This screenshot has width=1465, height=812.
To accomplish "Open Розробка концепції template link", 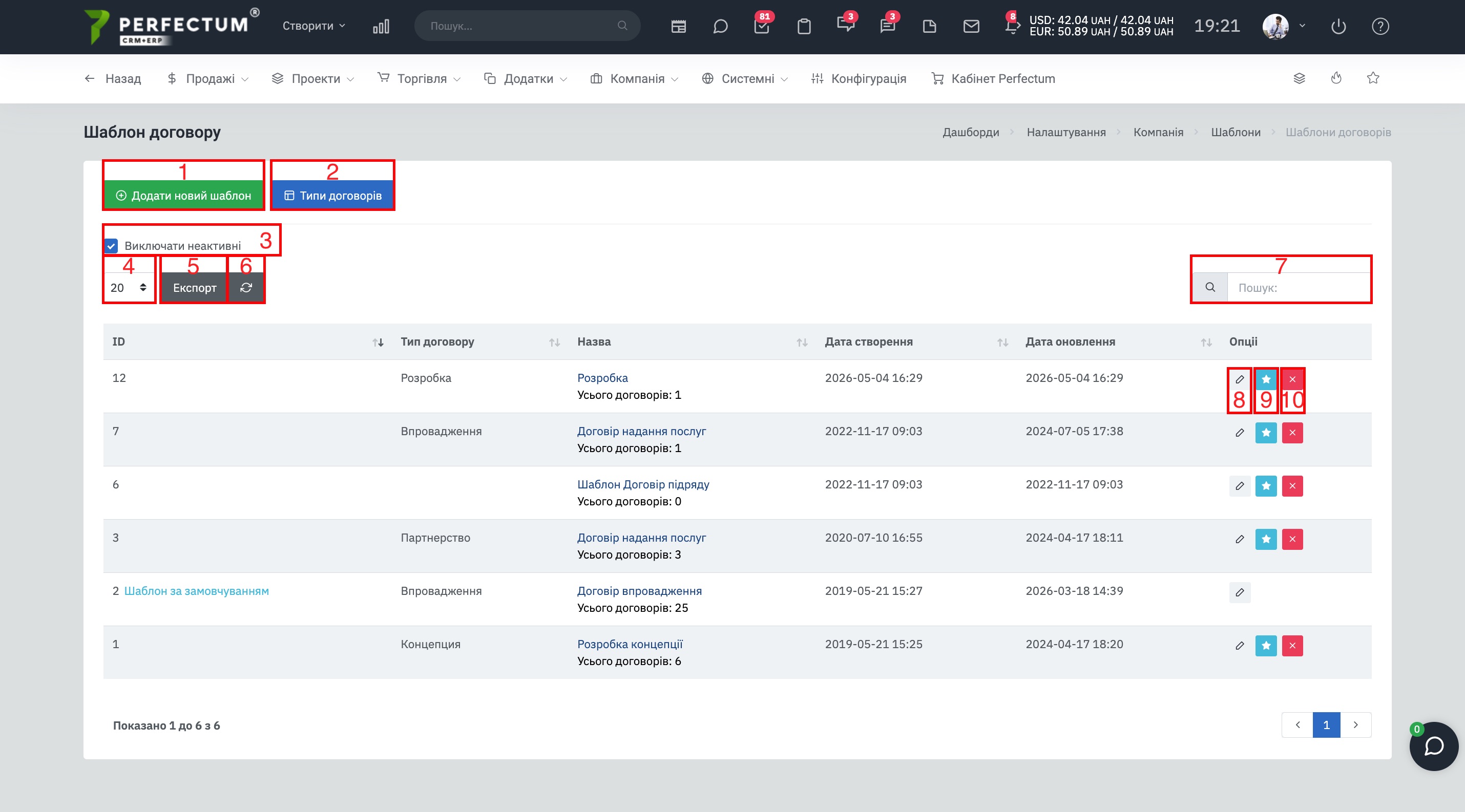I will (x=630, y=645).
